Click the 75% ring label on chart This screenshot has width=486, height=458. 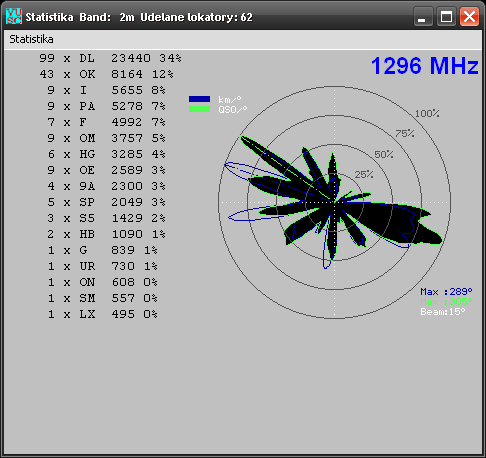click(x=405, y=134)
